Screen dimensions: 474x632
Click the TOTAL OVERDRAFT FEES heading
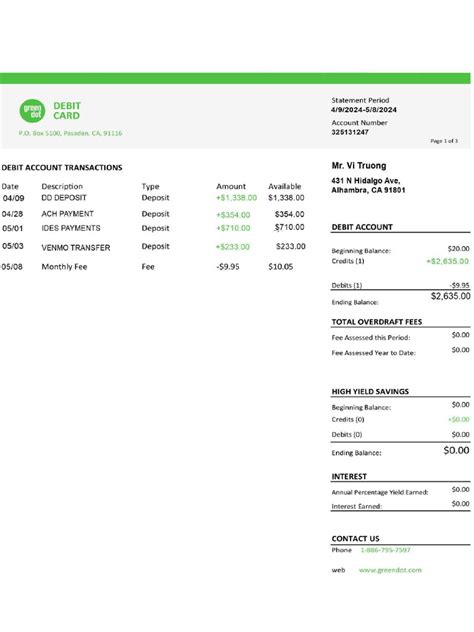[x=376, y=322]
